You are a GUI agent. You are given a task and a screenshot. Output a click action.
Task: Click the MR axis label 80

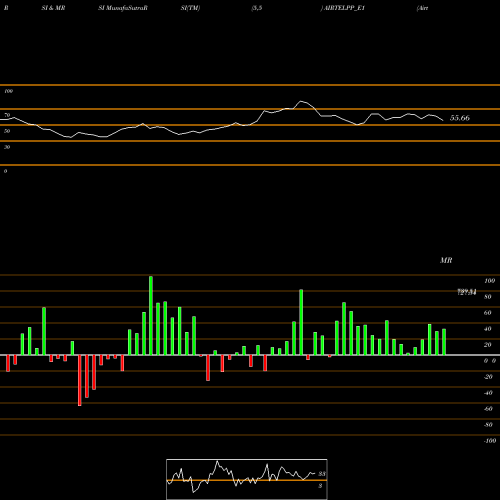(488, 297)
